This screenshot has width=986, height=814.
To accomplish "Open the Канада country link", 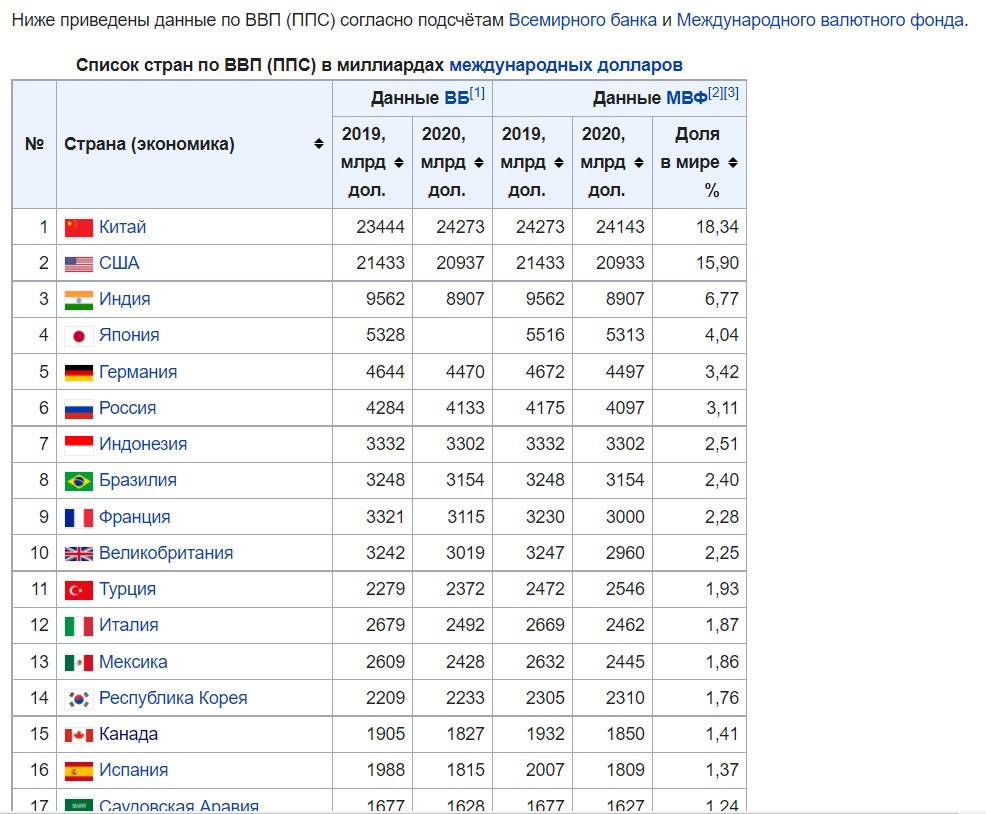I will (128, 734).
